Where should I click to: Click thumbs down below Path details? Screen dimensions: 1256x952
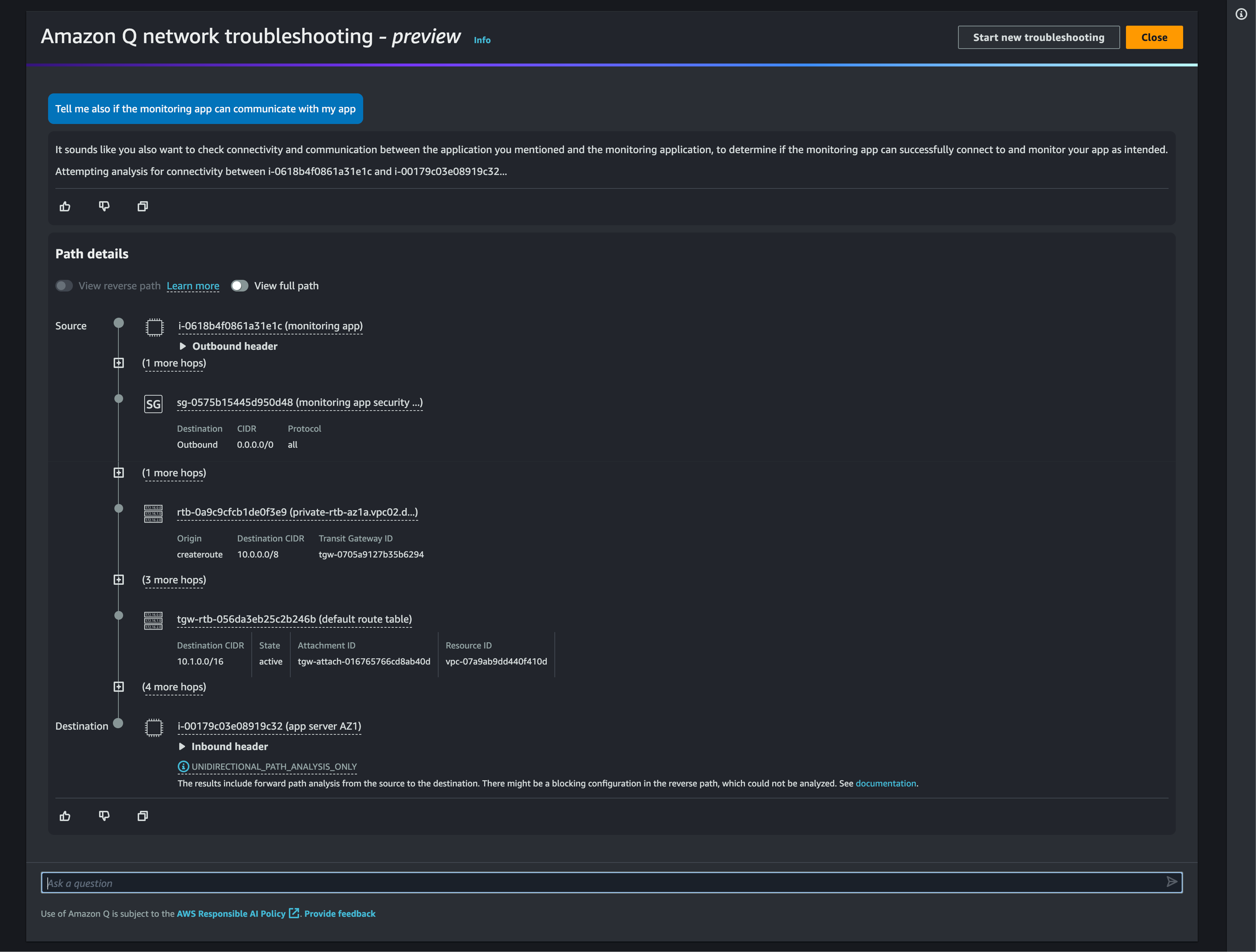(x=104, y=816)
